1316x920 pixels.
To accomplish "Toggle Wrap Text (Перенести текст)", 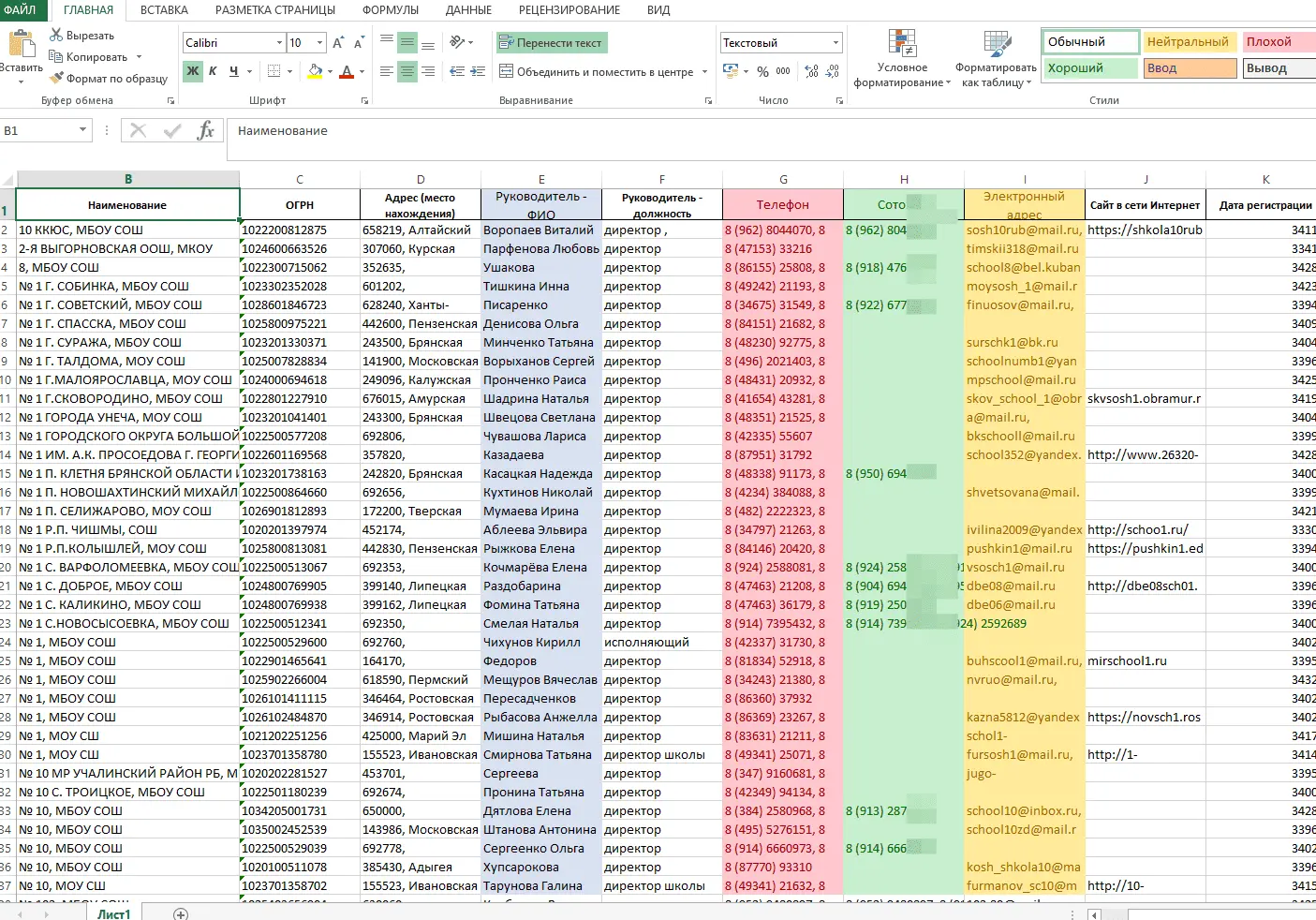I will tap(552, 43).
